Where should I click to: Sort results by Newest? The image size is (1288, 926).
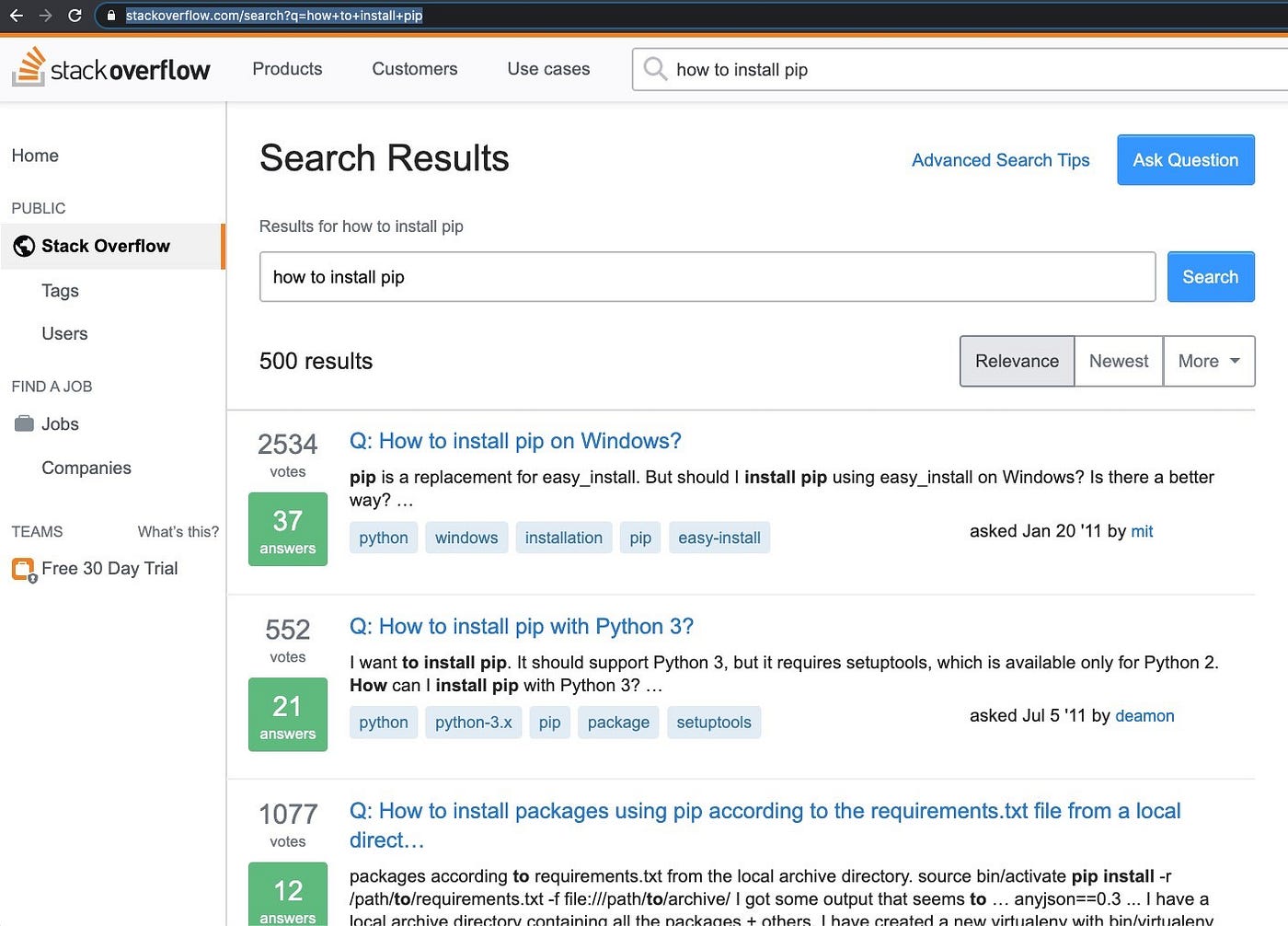(1119, 361)
